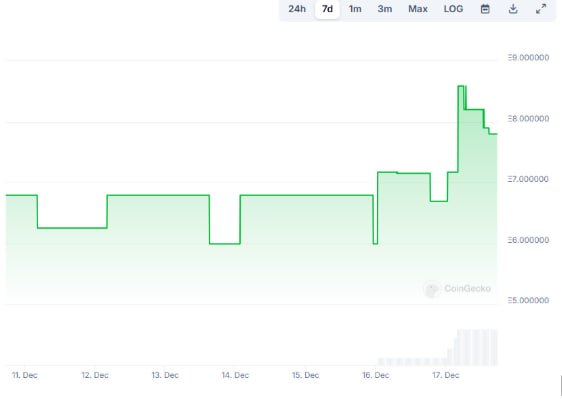Click the 17. Dec date label
The image size is (562, 399).
pyautogui.click(x=446, y=375)
